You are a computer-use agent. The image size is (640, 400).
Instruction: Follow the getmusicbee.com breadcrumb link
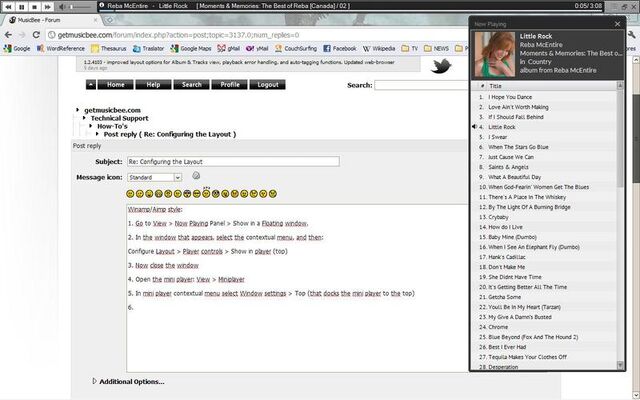click(x=112, y=110)
